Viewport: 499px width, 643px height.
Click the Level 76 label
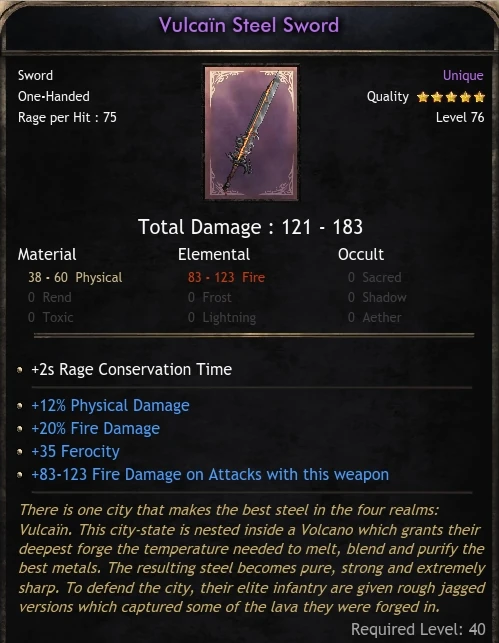[460, 118]
